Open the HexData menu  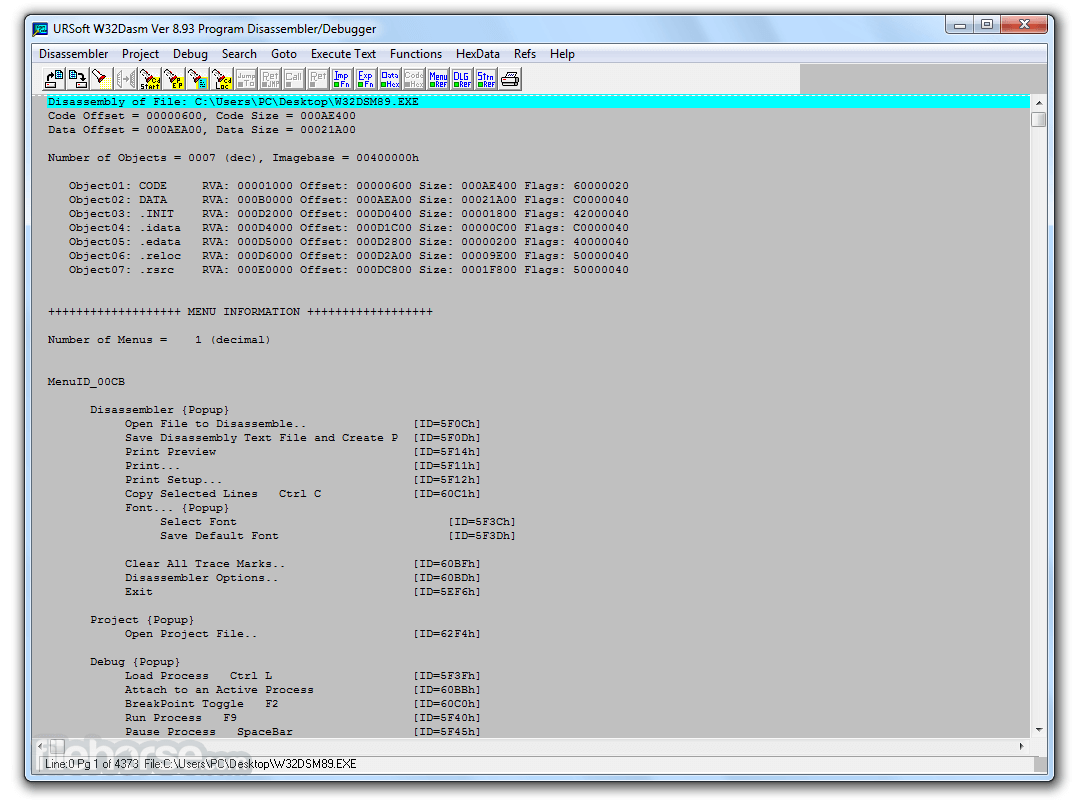point(478,54)
